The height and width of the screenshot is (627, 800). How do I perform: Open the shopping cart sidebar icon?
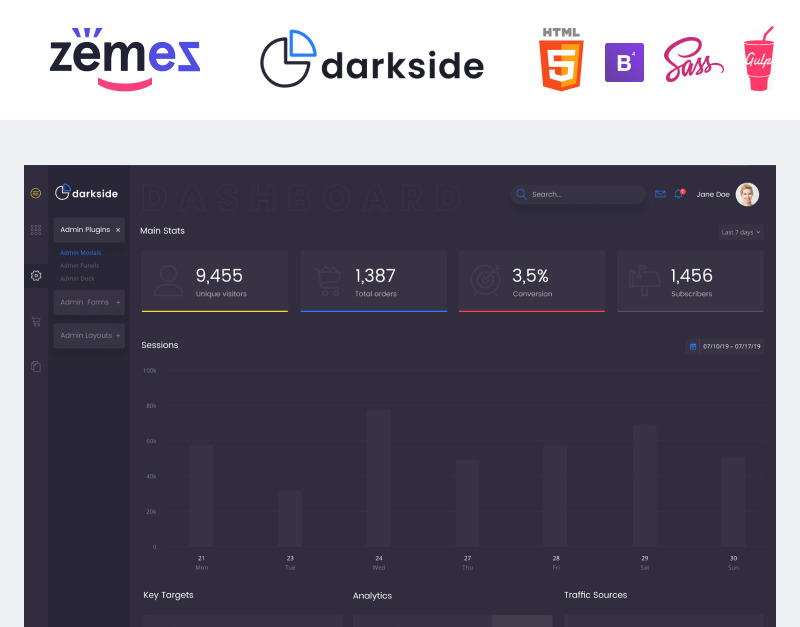[36, 322]
